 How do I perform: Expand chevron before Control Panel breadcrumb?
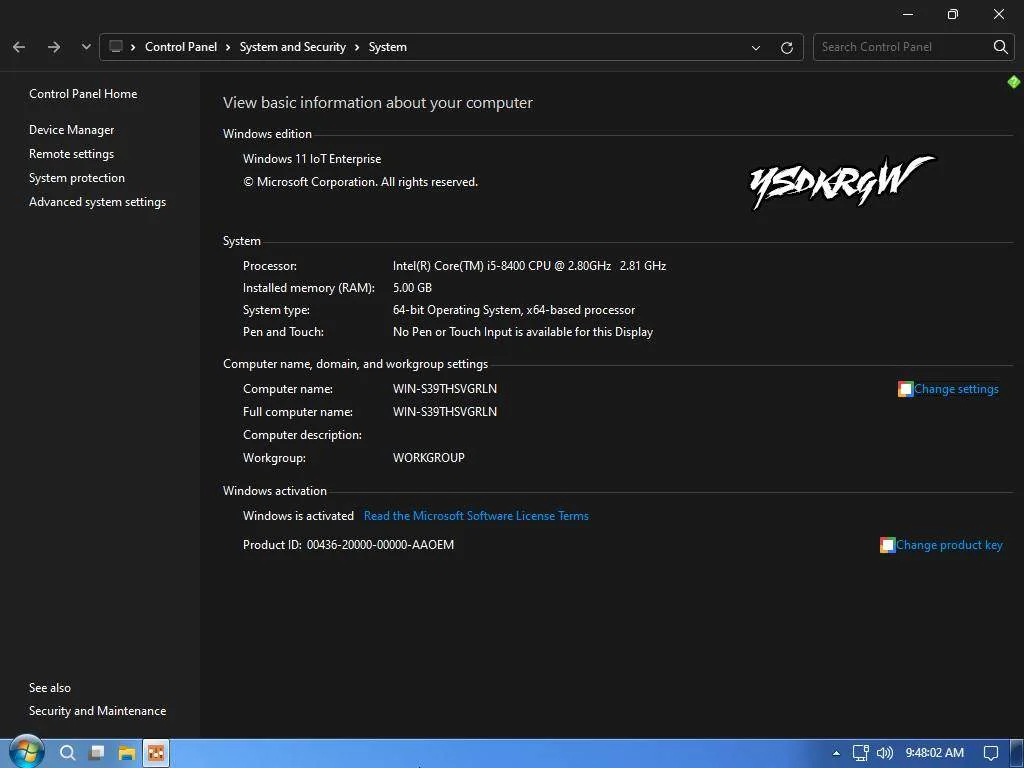133,47
